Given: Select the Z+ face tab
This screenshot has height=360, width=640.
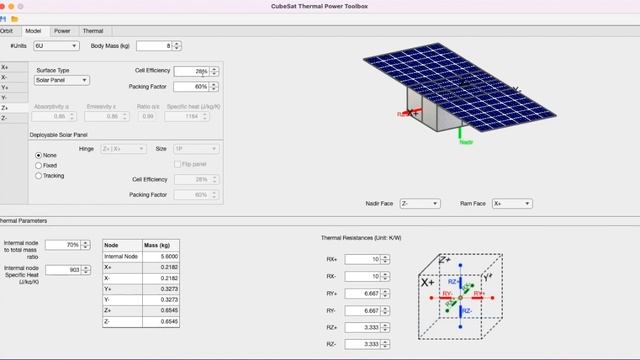Looking at the screenshot, I should (x=14, y=108).
